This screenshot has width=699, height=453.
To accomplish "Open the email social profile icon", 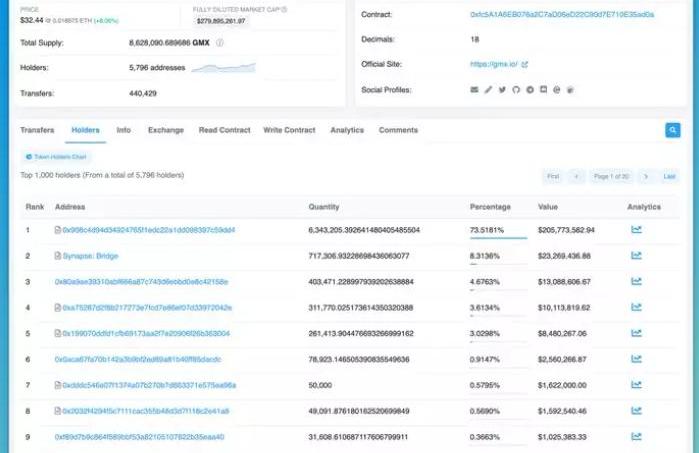I will (x=474, y=90).
